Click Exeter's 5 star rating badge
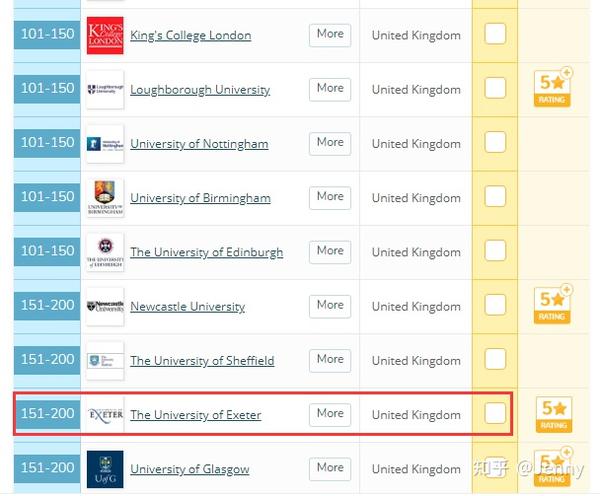Image resolution: width=600 pixels, height=496 pixels. (554, 414)
